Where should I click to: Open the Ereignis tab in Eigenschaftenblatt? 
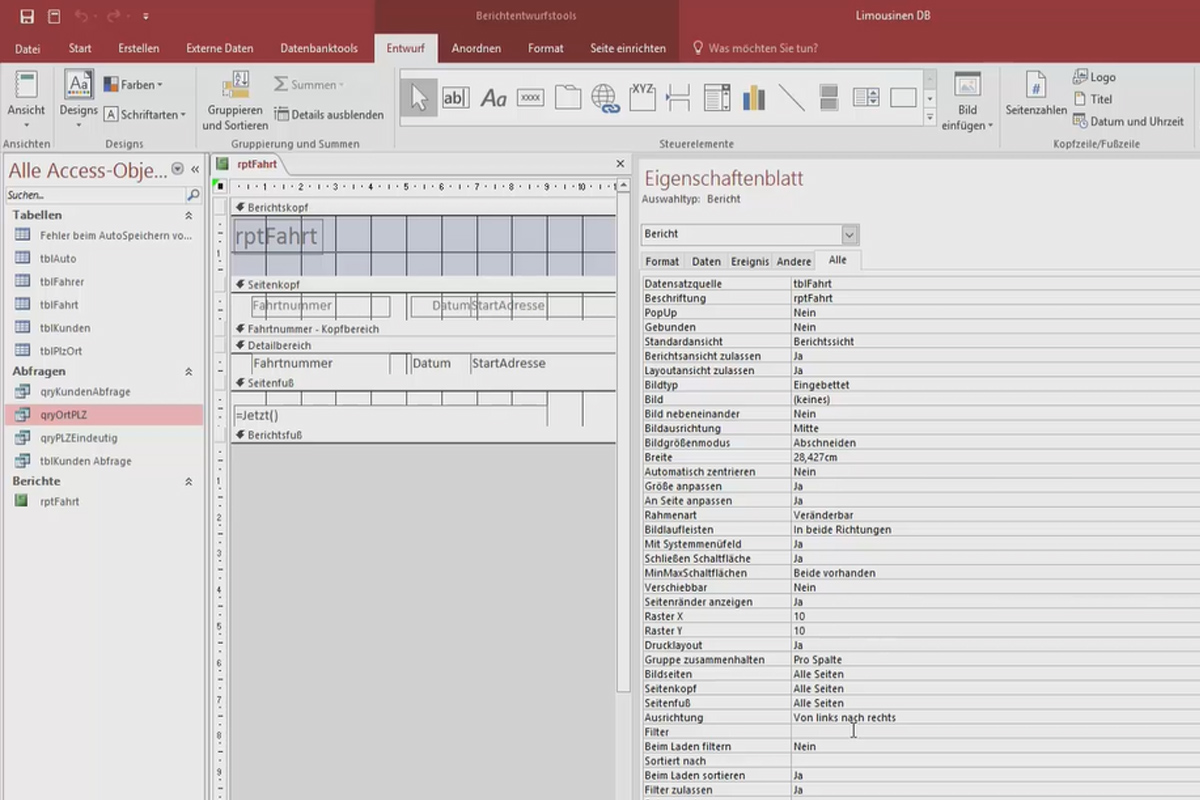click(750, 261)
